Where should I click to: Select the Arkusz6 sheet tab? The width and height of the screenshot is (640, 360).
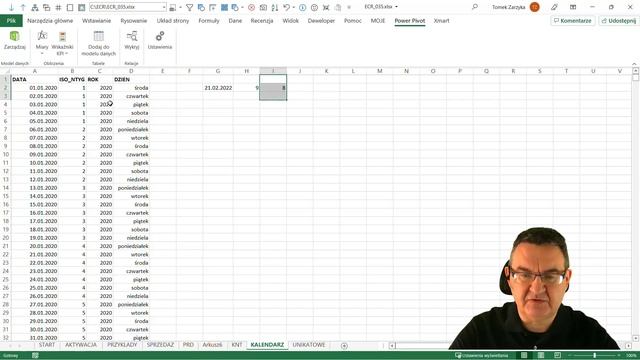pos(212,345)
